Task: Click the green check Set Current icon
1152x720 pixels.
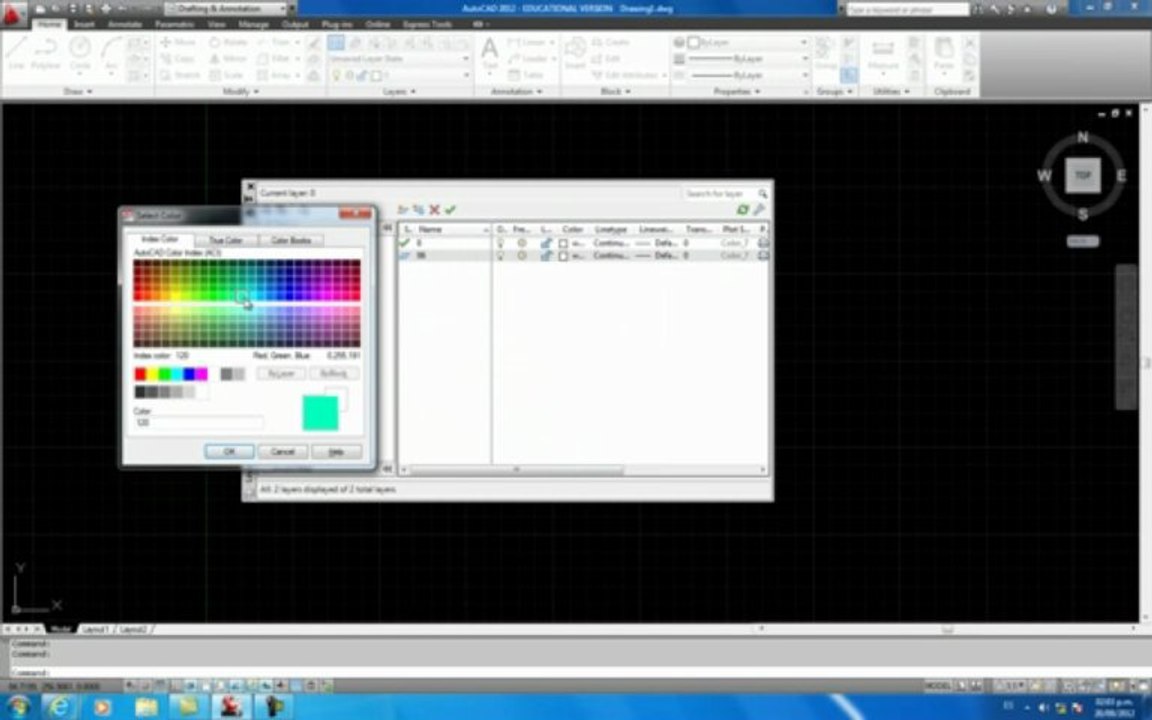Action: (450, 210)
